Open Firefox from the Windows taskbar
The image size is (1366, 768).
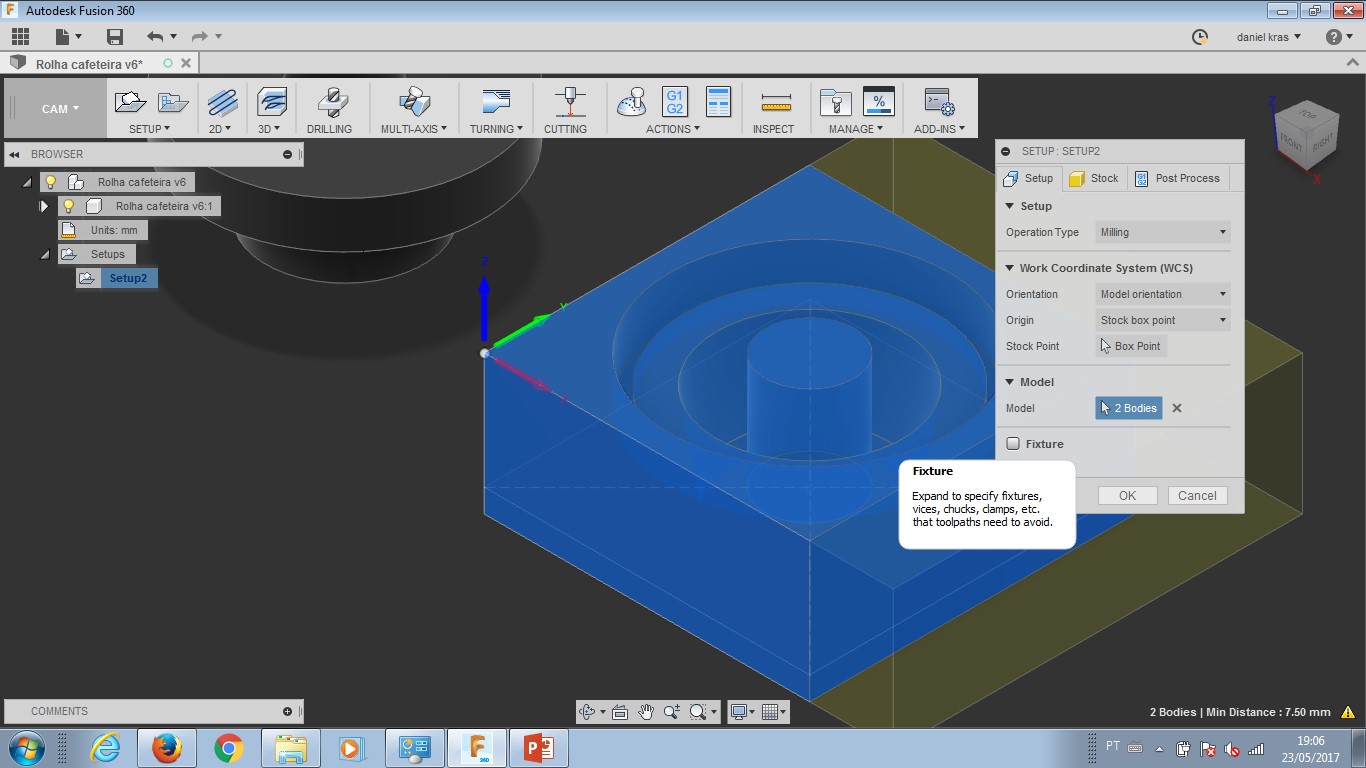[166, 748]
